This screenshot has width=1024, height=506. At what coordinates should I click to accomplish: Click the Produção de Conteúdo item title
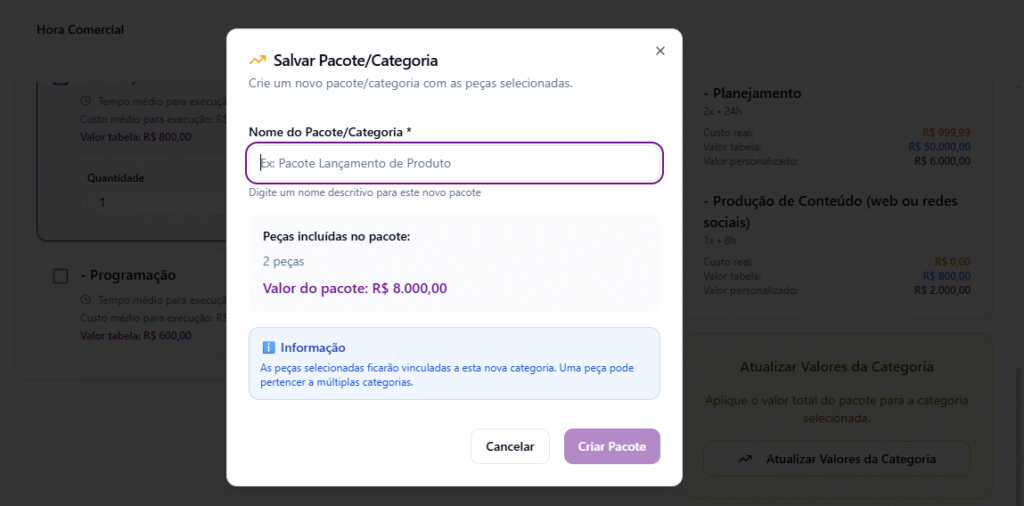(835, 211)
